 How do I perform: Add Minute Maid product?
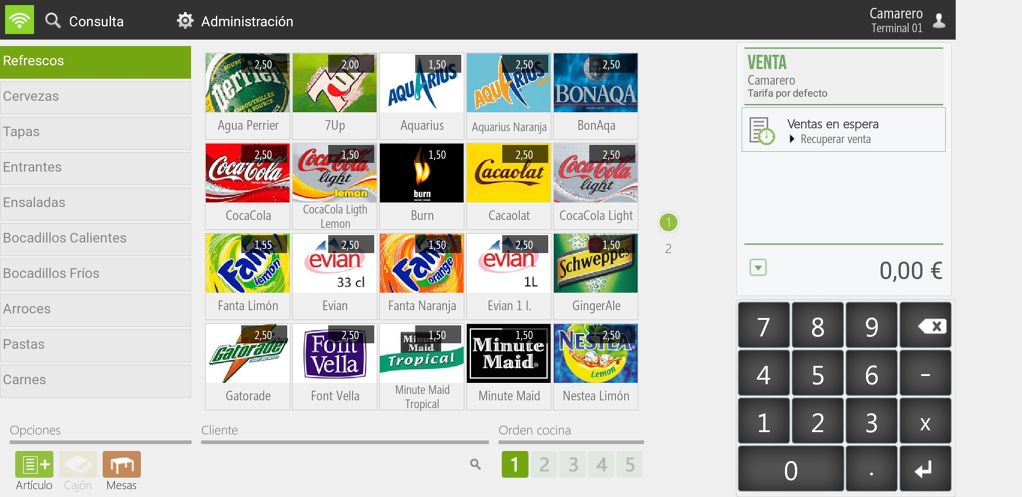[x=508, y=367]
